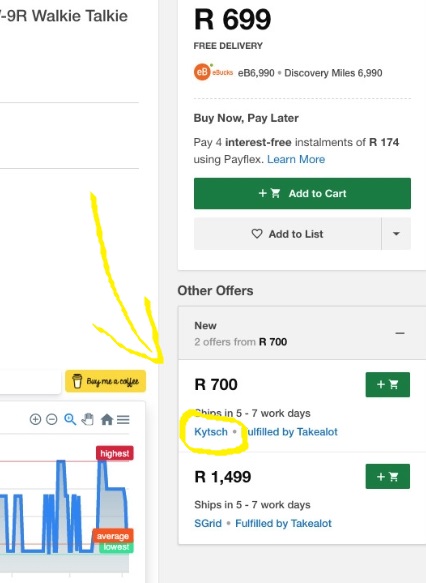
Task: Select the magnifier selection zoom tool
Action: [70, 419]
